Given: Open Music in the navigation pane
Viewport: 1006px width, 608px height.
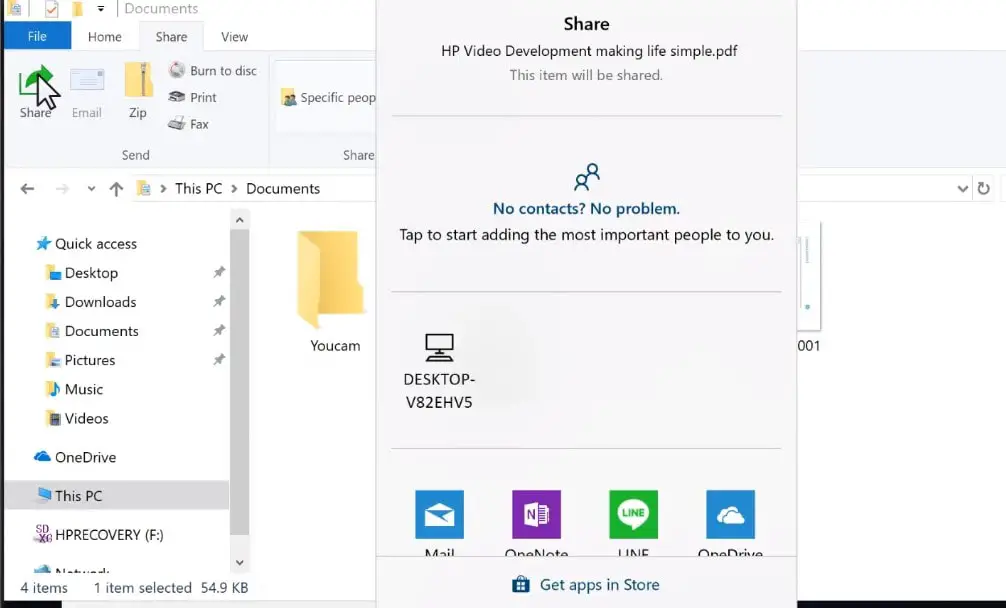Looking at the screenshot, I should (x=74, y=389).
